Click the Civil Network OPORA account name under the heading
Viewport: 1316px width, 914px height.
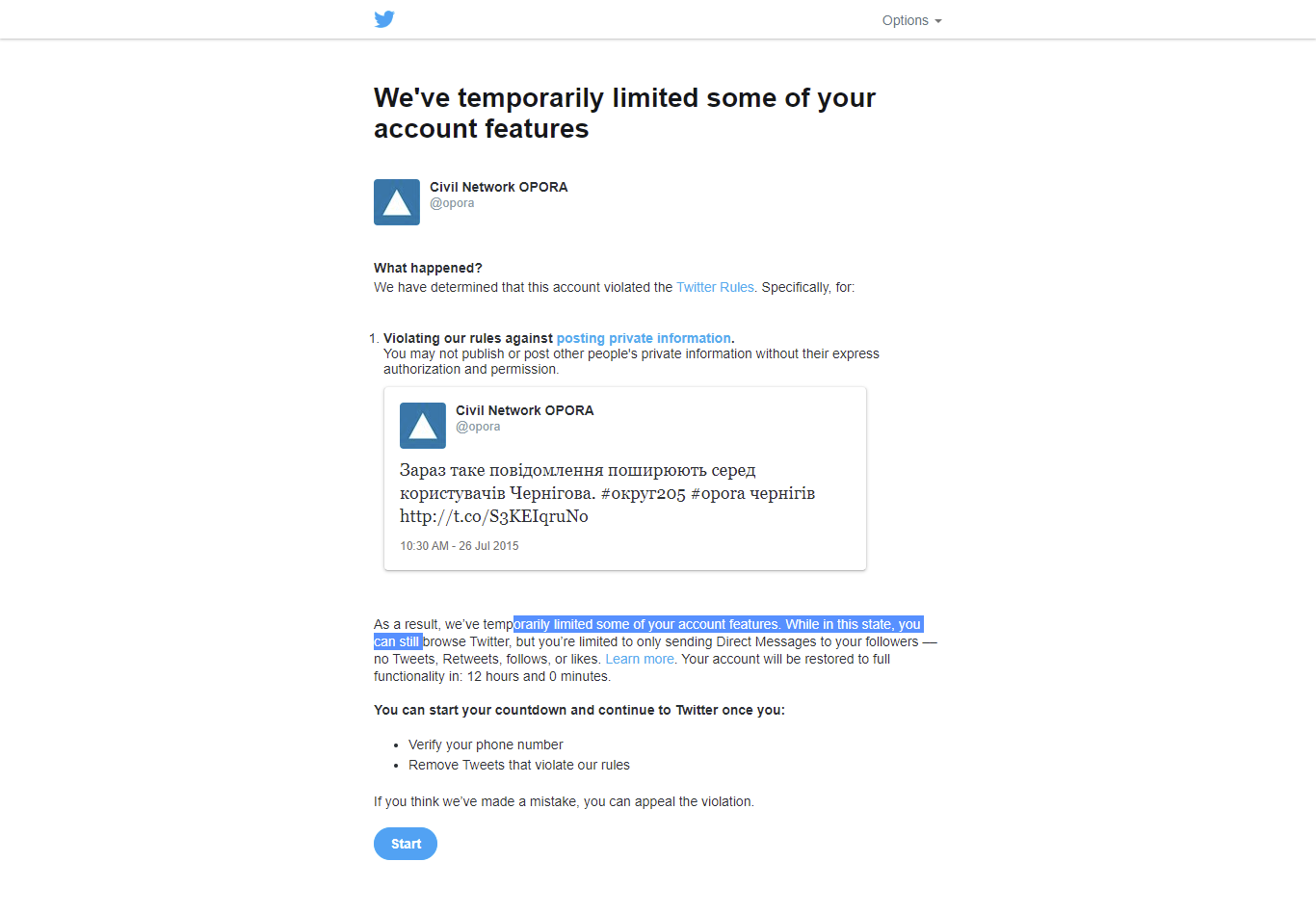[498, 187]
